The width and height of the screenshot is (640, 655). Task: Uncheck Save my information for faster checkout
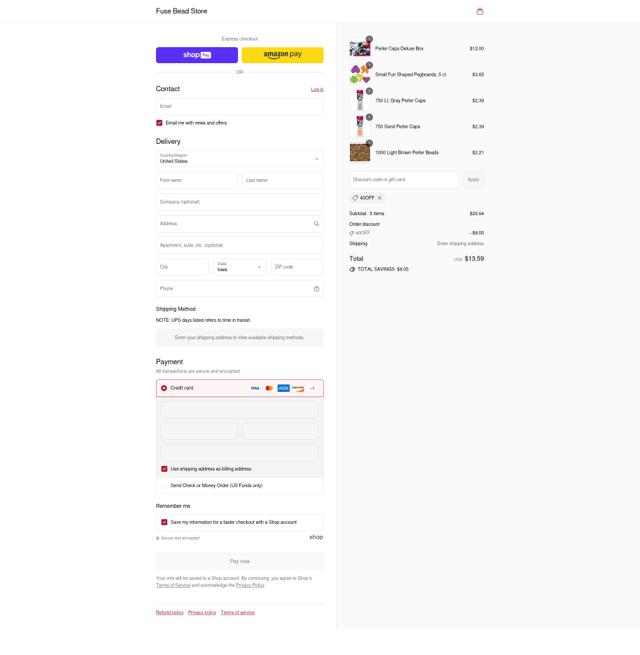click(164, 522)
